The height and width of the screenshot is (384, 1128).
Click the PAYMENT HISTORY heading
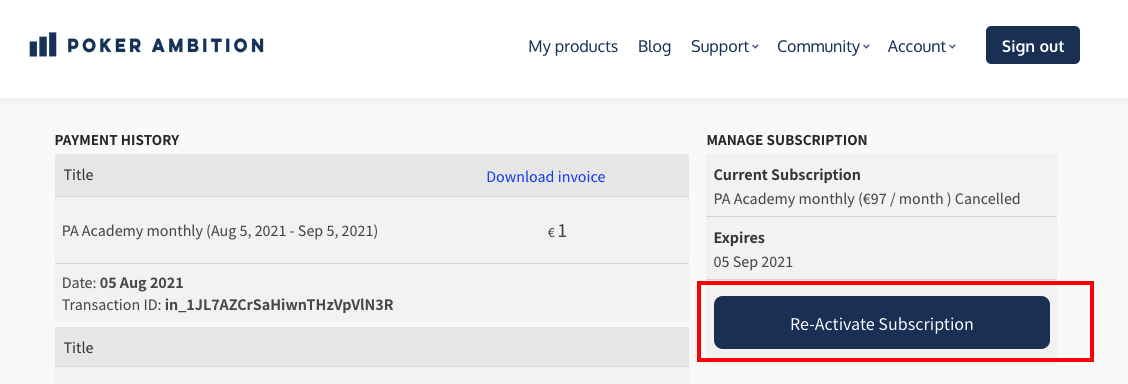117,140
